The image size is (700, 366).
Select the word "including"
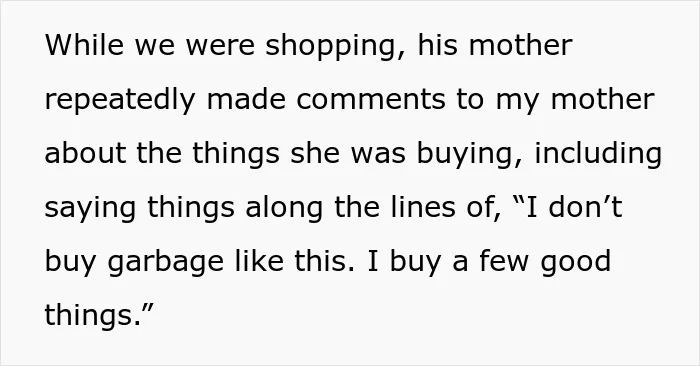pyautogui.click(x=598, y=155)
